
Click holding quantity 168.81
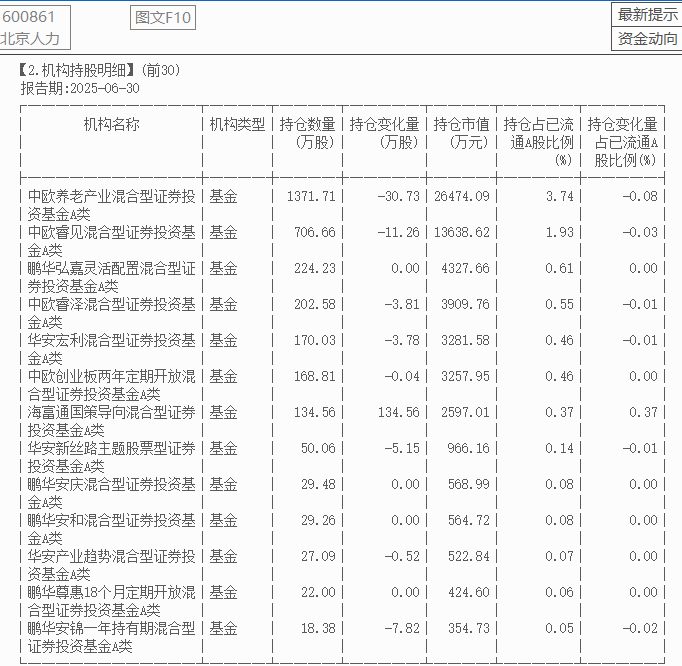(314, 377)
